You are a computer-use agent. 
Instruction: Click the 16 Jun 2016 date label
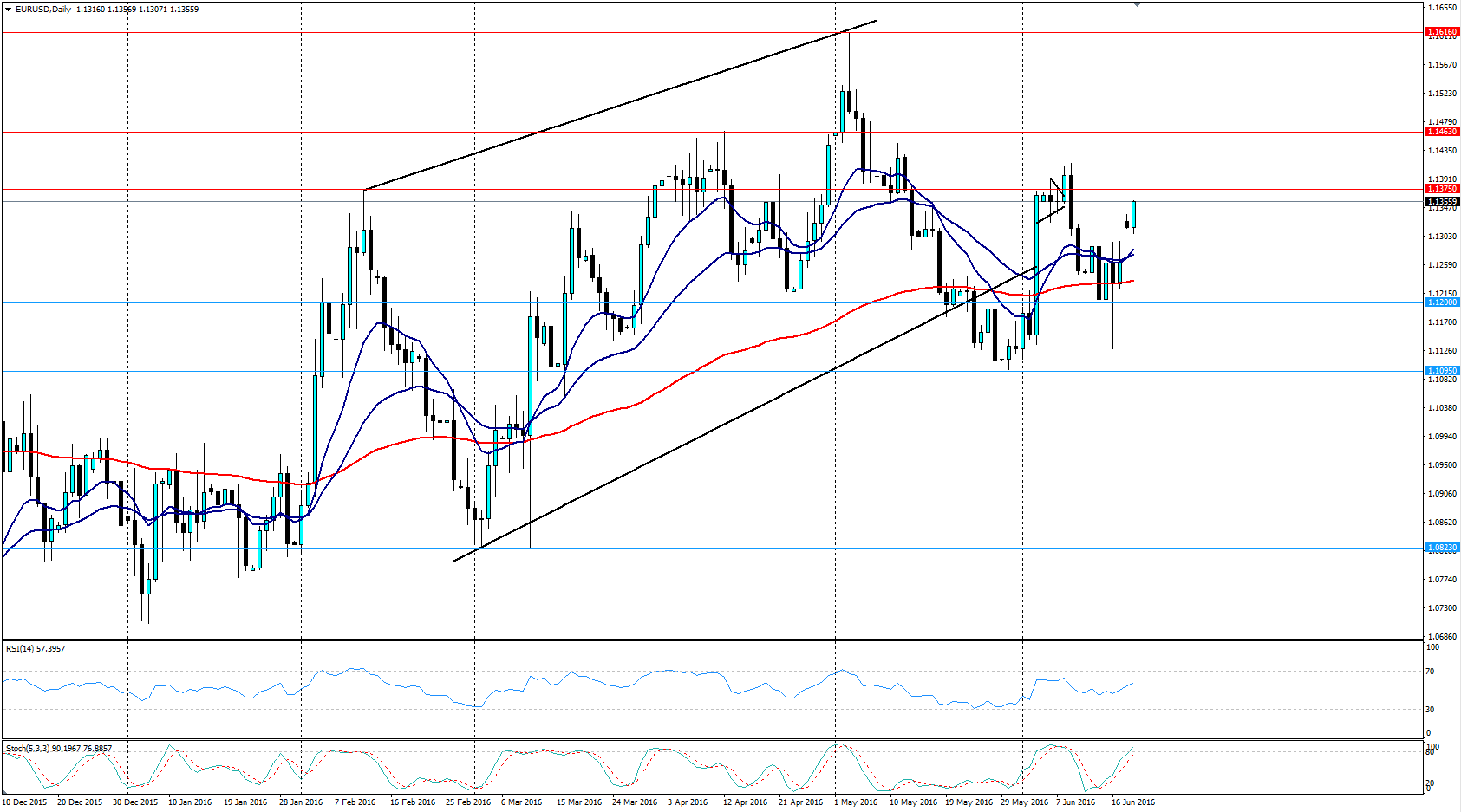click(1133, 802)
